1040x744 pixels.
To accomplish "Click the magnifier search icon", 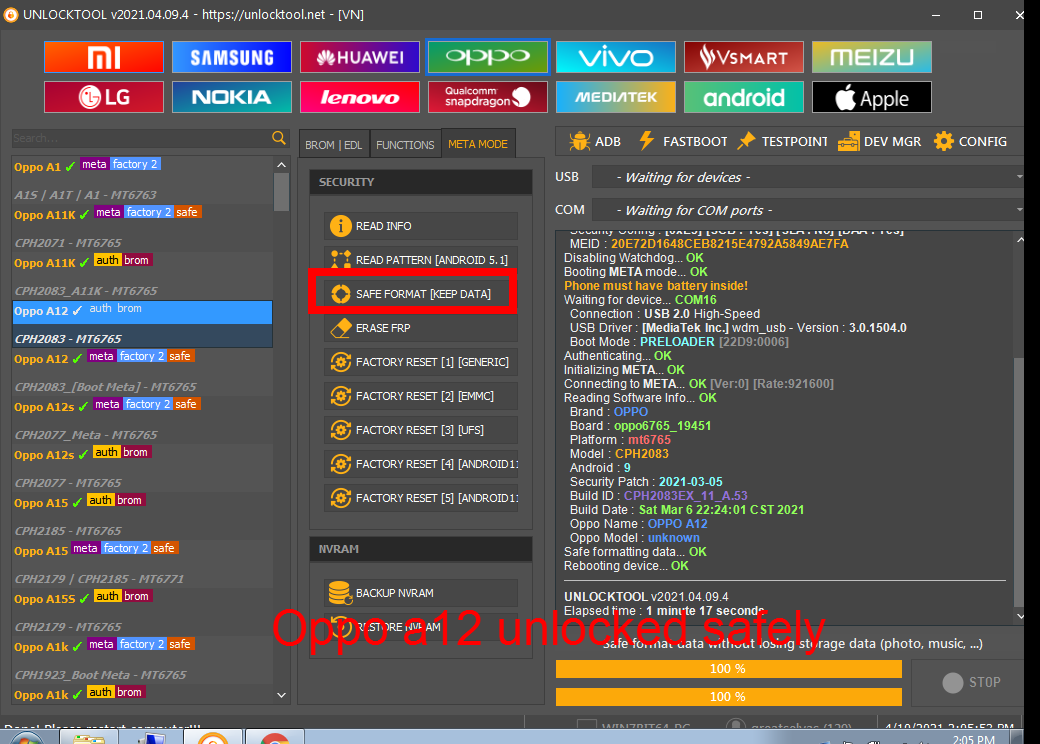I will point(279,138).
